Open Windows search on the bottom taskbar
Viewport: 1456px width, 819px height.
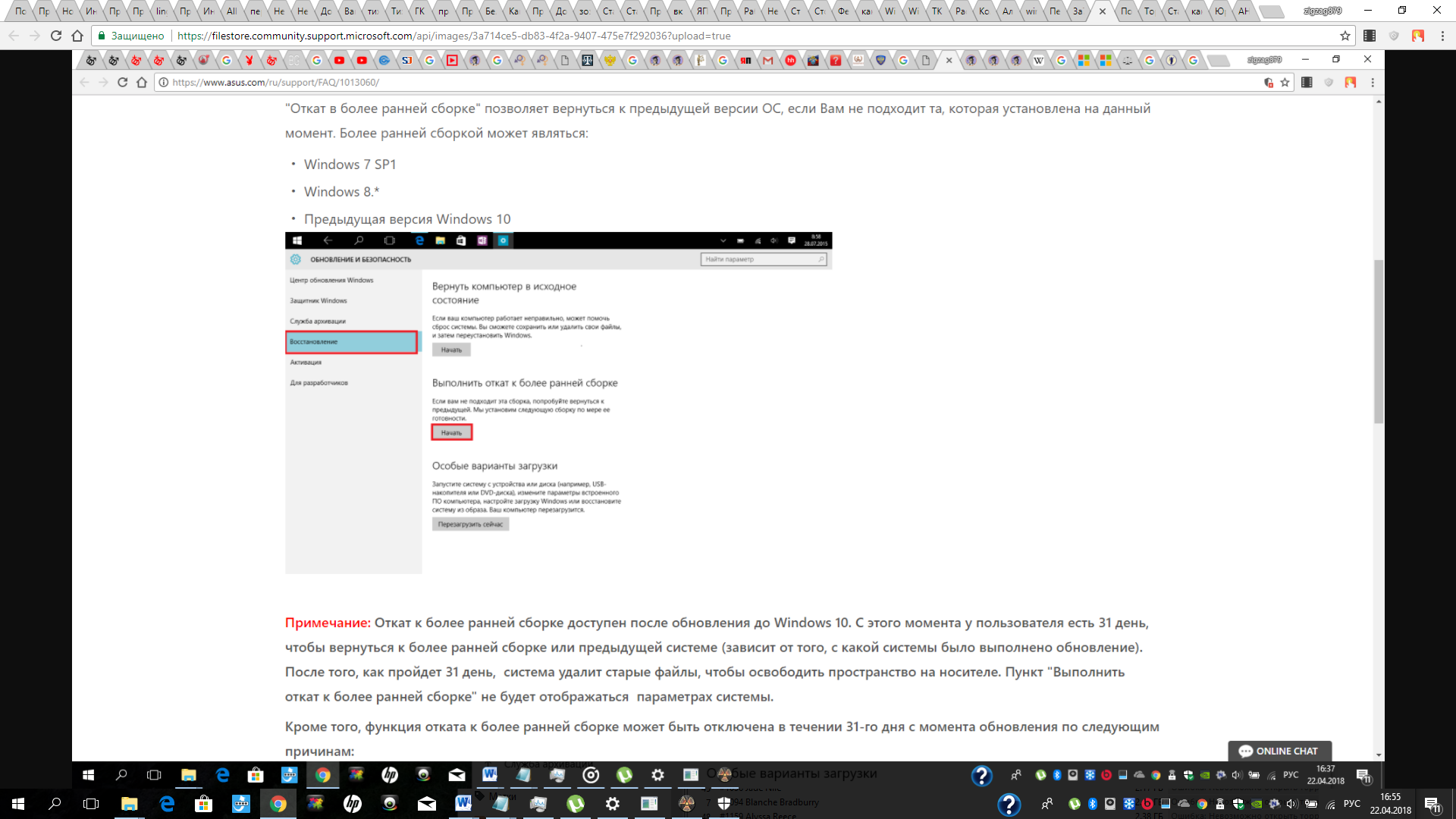pyautogui.click(x=55, y=804)
